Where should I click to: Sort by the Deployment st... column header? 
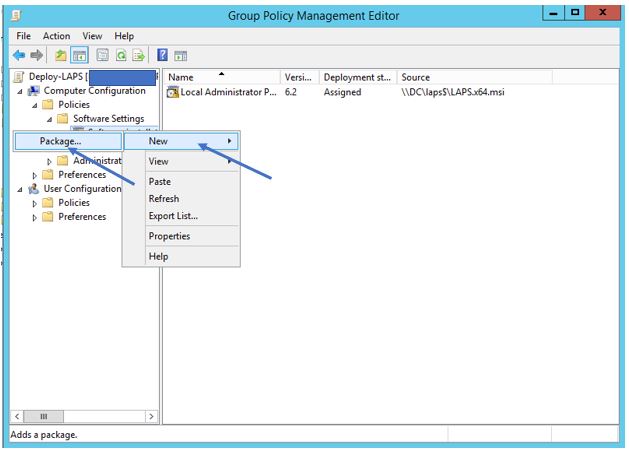pyautogui.click(x=358, y=77)
